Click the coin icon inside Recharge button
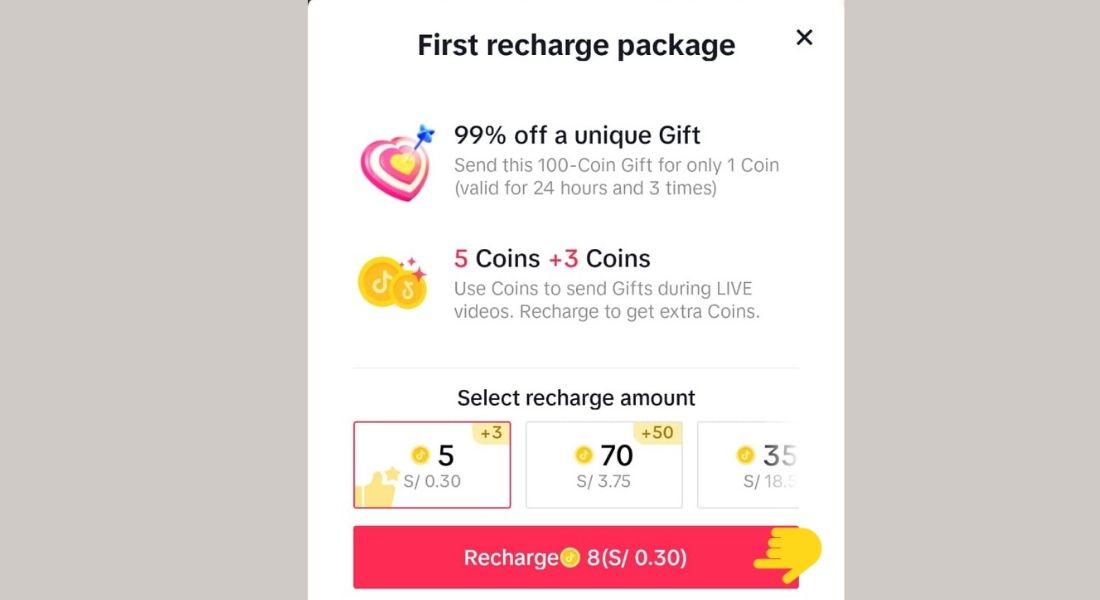1100x600 pixels. click(x=571, y=558)
